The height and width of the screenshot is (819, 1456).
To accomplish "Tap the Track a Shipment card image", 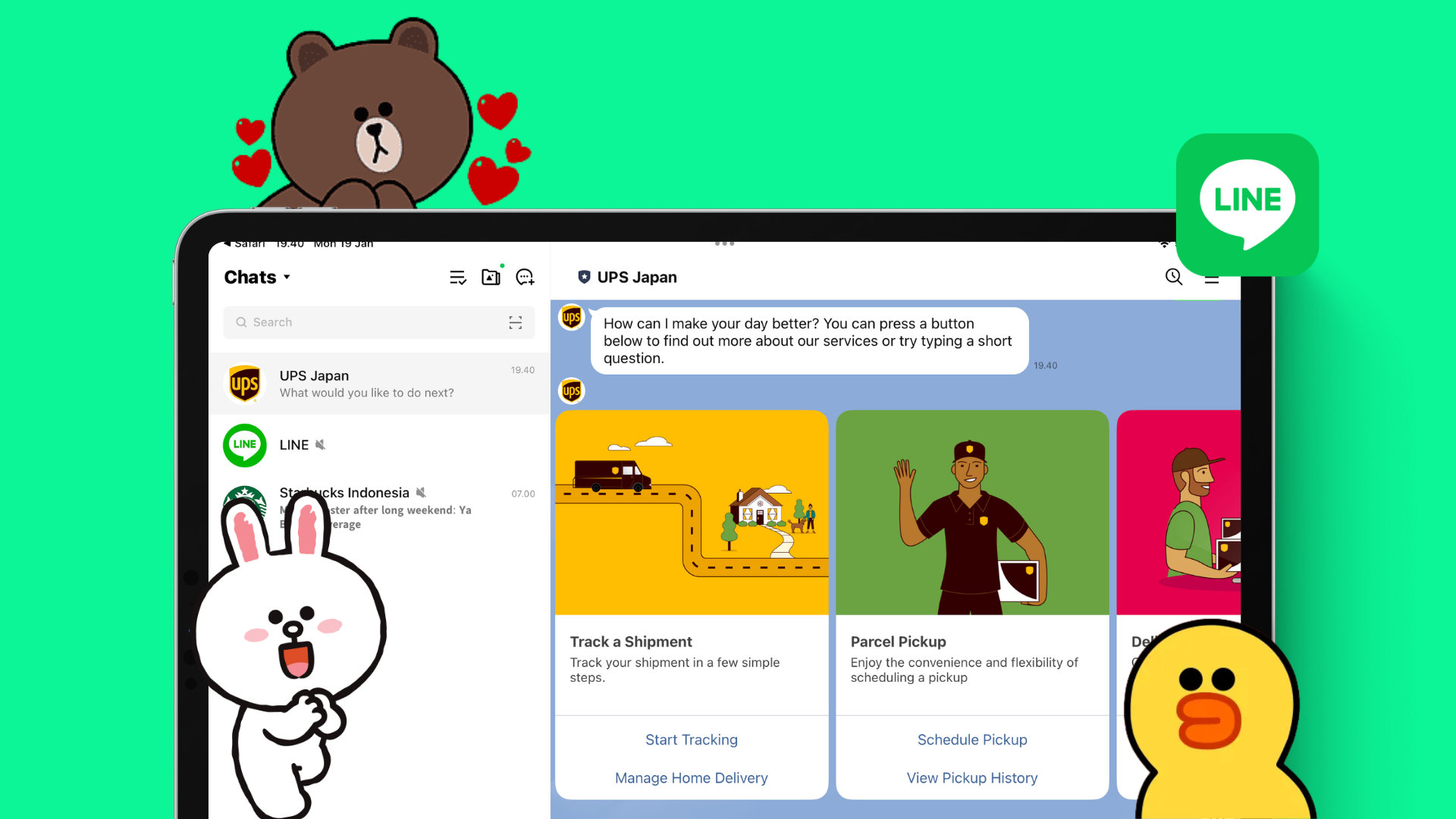I will (691, 513).
